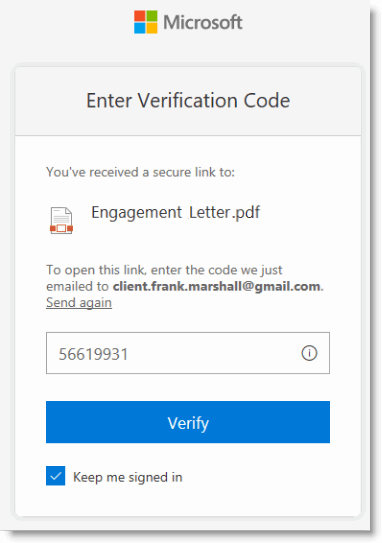Screen dimensions: 382x543
Task: Click the green square of Microsoft logo
Action: coord(152,16)
